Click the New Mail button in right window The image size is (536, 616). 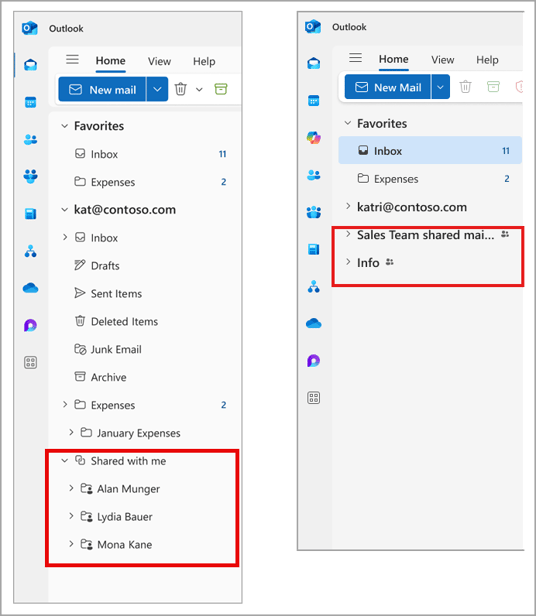click(387, 87)
